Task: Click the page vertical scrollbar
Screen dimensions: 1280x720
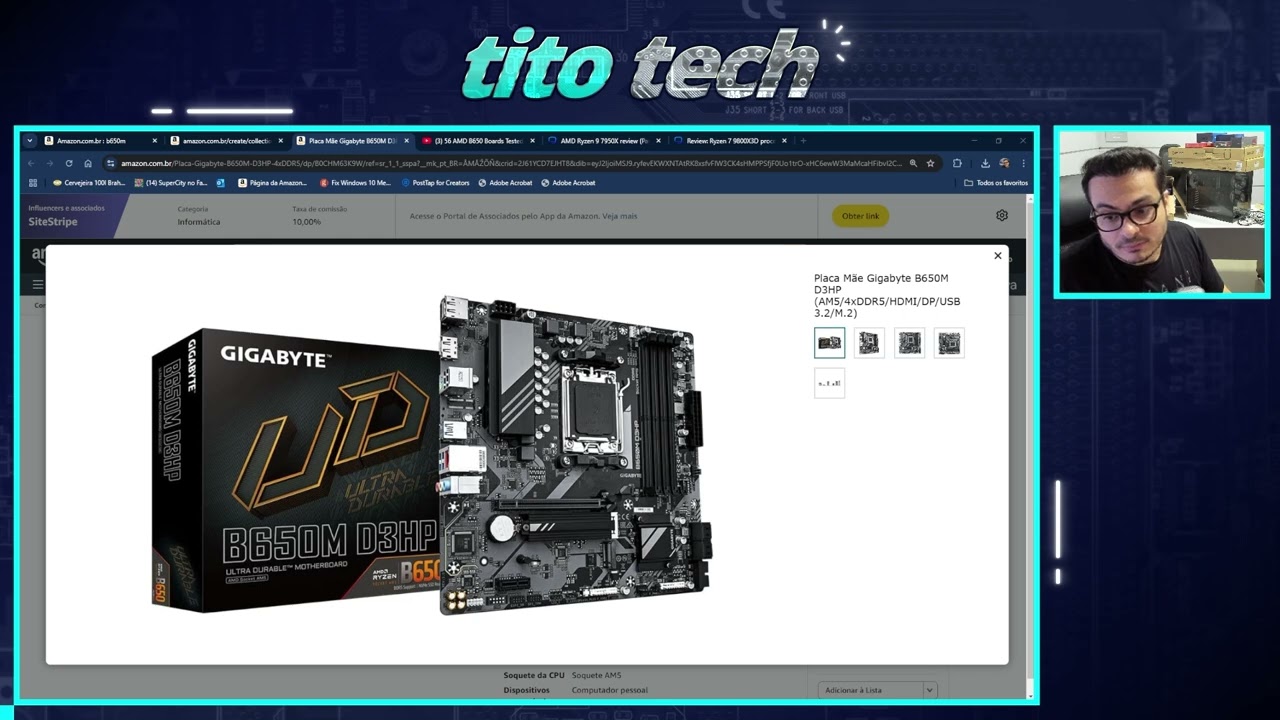Action: (x=1029, y=445)
